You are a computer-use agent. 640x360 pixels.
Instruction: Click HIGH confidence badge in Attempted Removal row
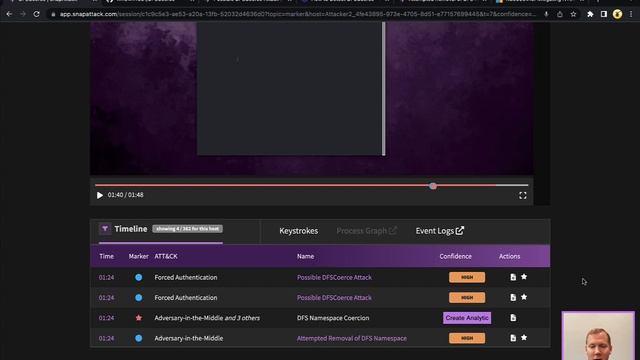coord(467,338)
